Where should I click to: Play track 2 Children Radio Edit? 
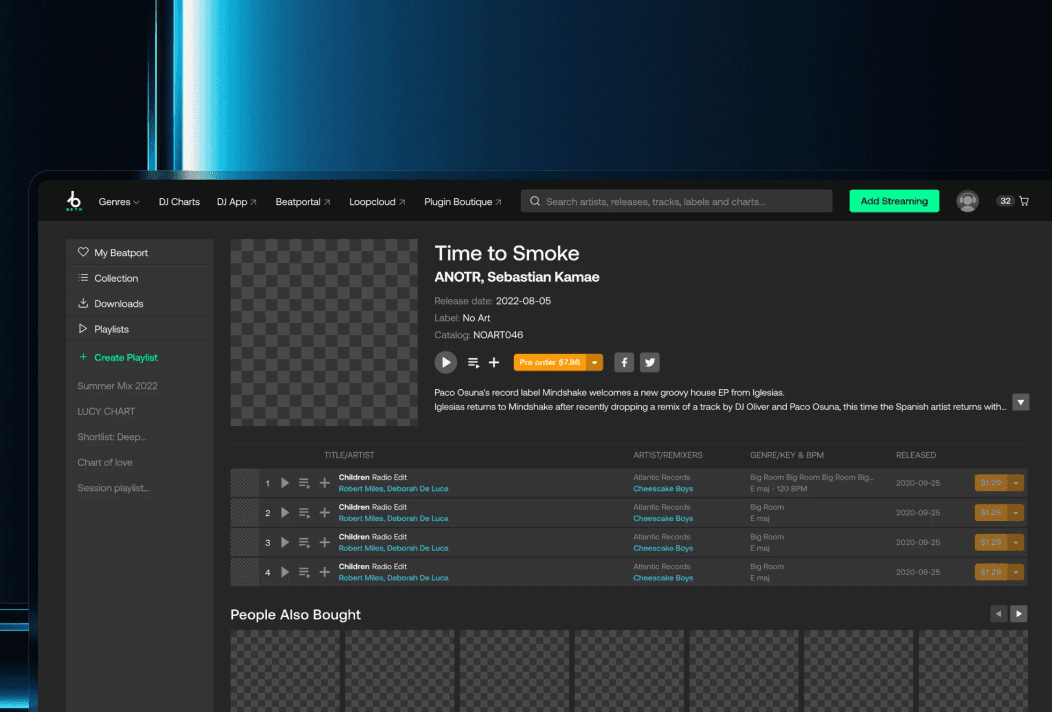[285, 513]
